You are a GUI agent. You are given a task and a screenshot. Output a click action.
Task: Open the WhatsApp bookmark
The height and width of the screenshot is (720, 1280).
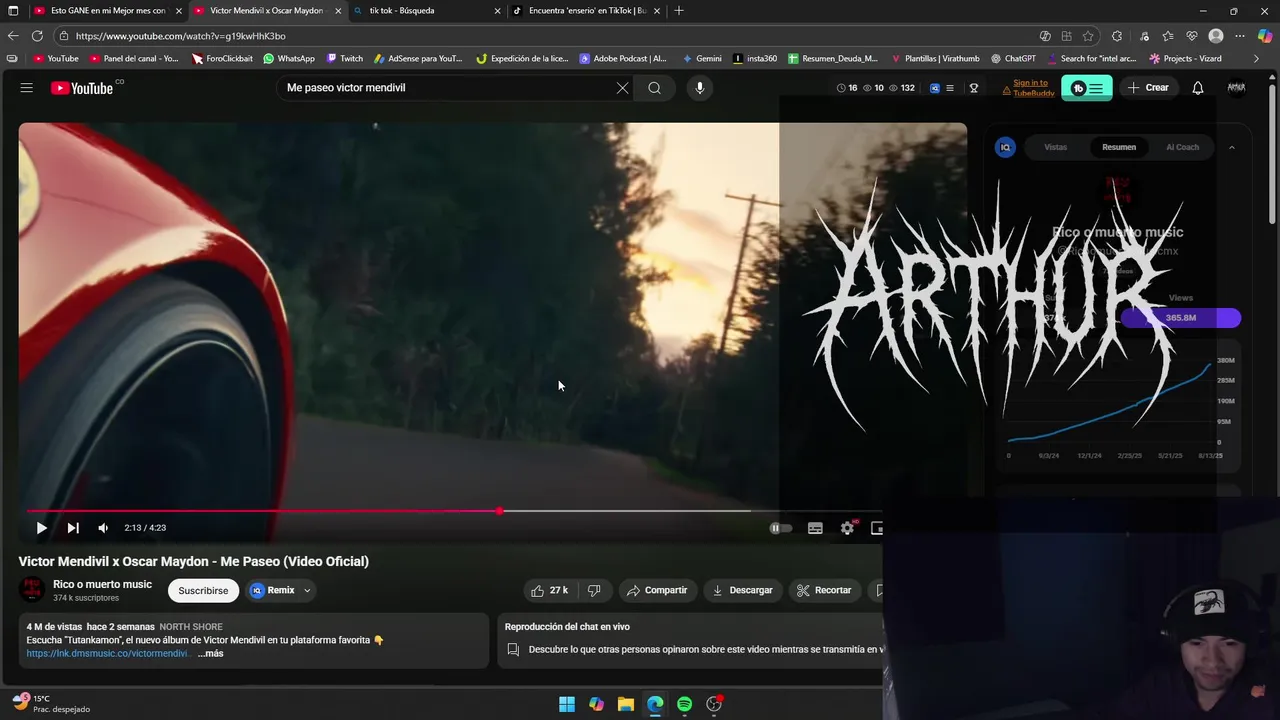288,59
